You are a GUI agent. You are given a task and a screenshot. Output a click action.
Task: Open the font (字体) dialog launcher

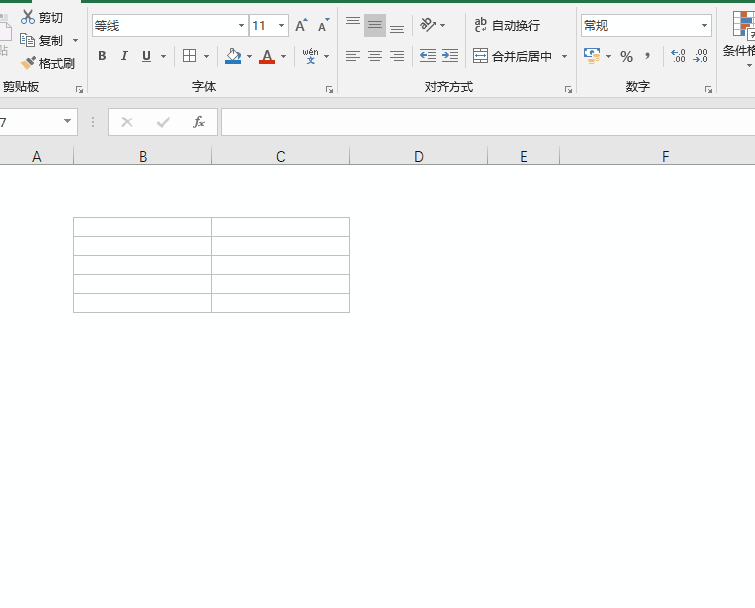point(329,90)
